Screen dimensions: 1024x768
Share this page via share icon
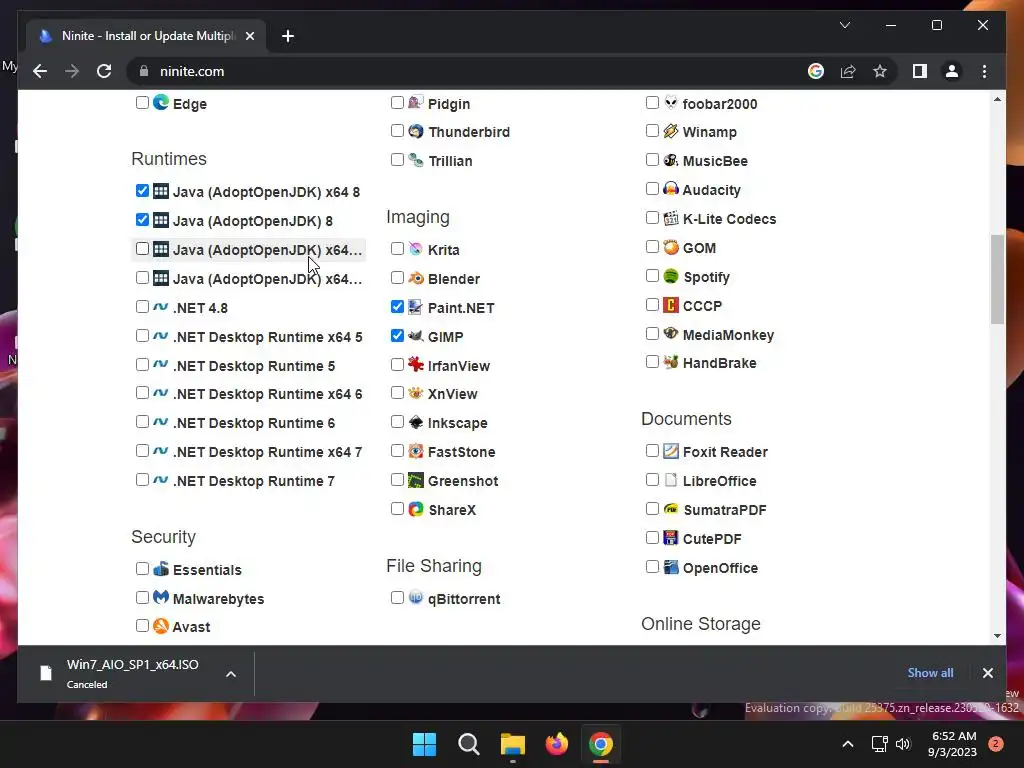coord(848,71)
